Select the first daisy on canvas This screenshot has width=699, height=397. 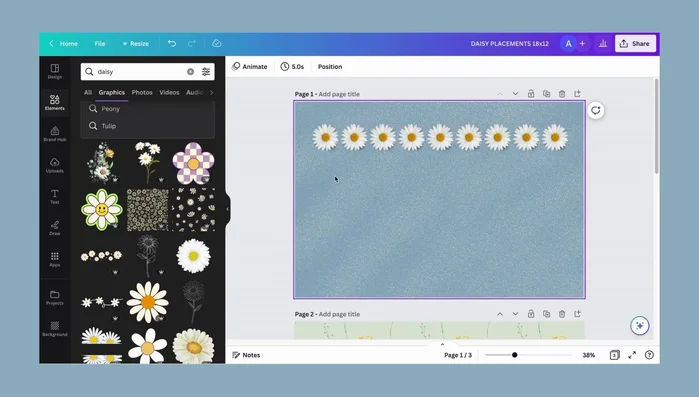click(x=325, y=137)
